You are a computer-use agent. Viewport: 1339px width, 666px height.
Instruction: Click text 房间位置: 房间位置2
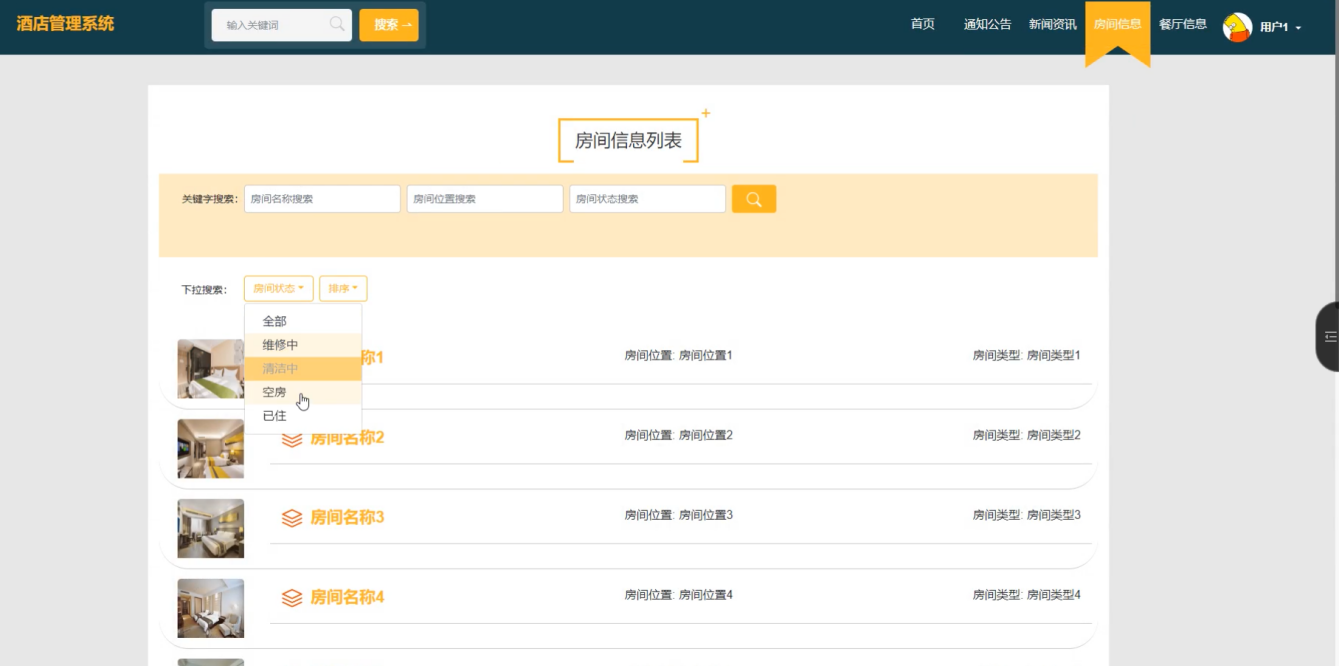(679, 435)
